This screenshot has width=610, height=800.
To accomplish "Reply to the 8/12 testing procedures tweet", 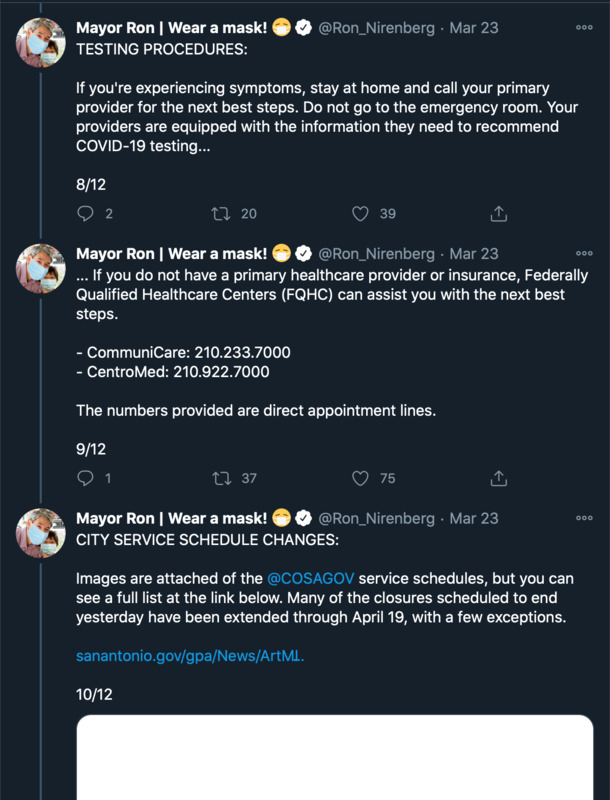I will 86,213.
